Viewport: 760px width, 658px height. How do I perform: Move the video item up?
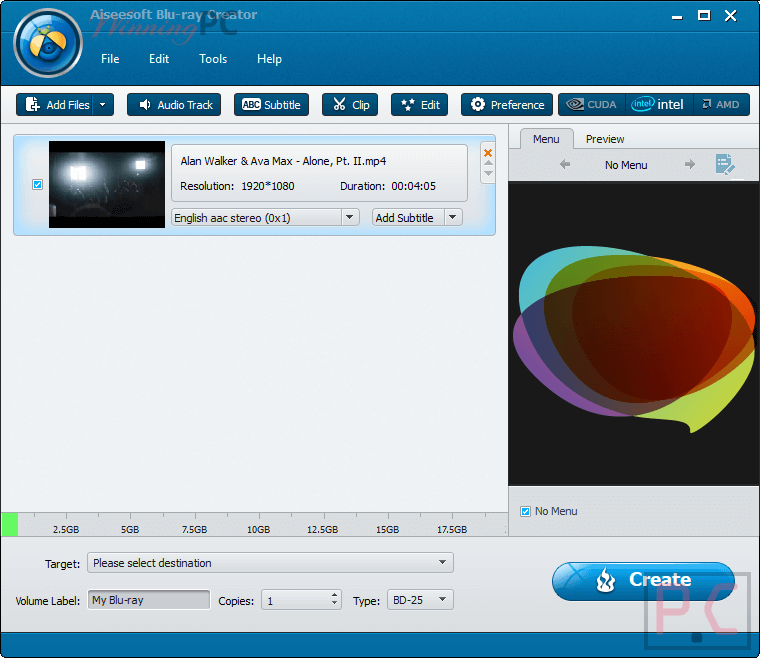click(489, 163)
